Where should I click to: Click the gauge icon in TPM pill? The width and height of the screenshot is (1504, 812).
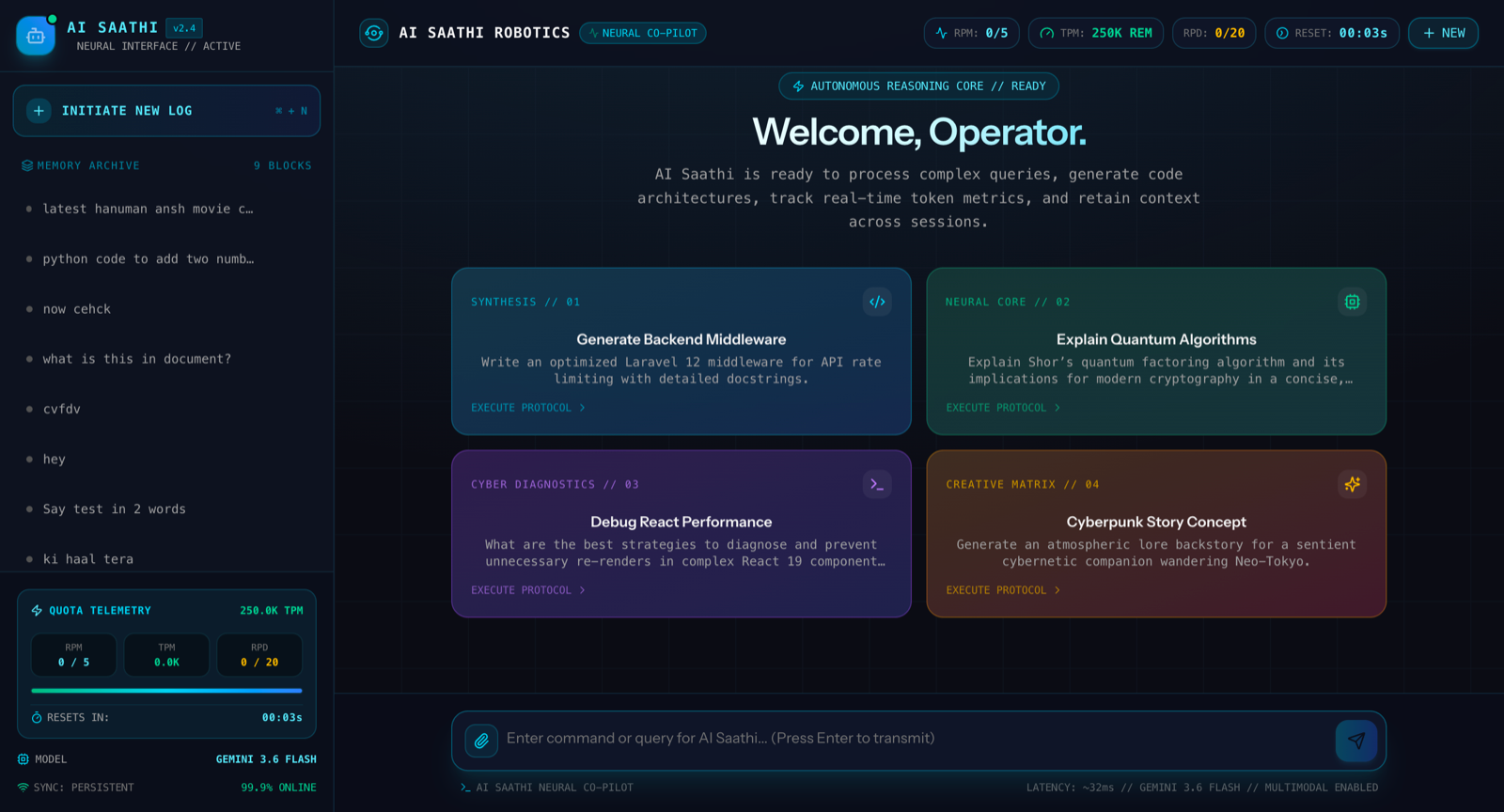point(1047,33)
